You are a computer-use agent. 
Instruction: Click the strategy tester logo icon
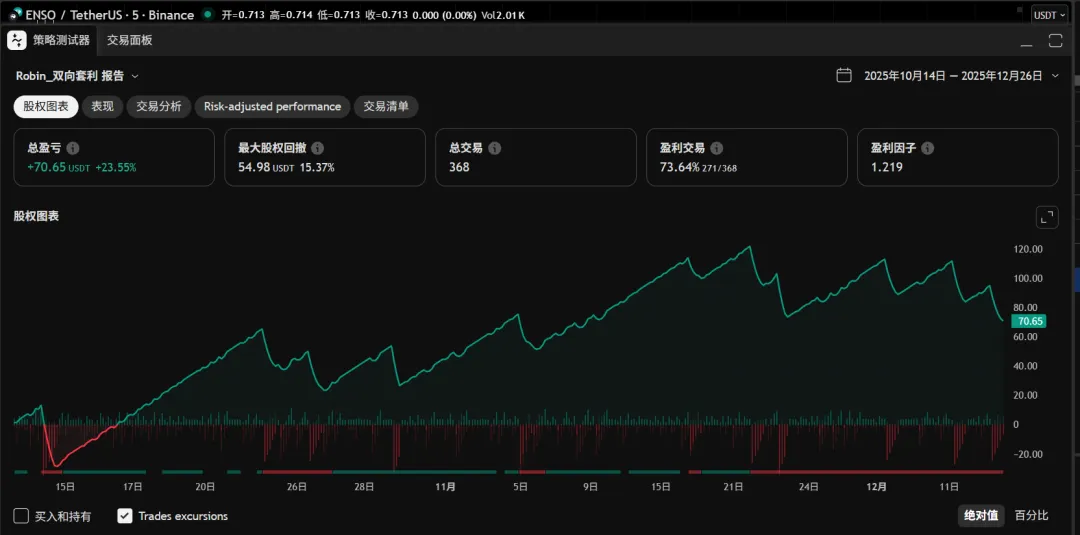[18, 40]
